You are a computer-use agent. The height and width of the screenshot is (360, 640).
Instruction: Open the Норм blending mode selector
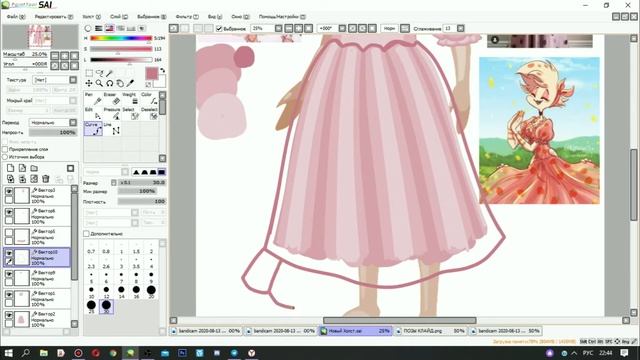coord(390,28)
